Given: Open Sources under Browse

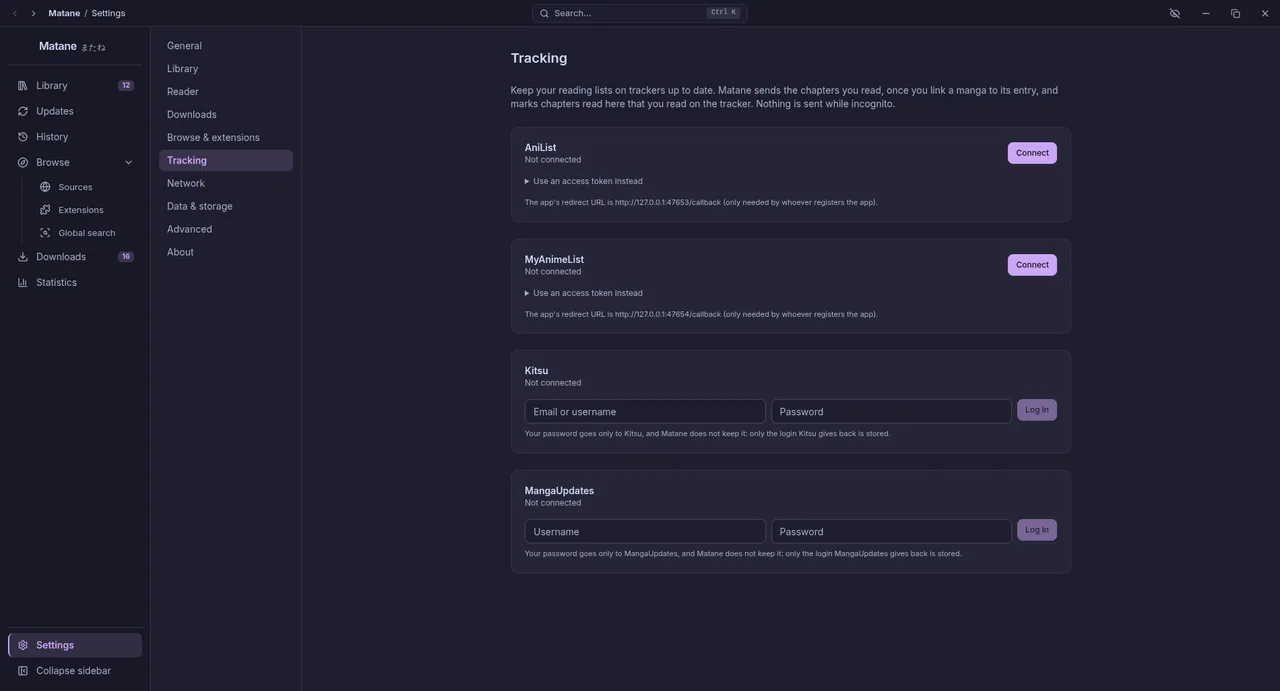Looking at the screenshot, I should pos(86,187).
